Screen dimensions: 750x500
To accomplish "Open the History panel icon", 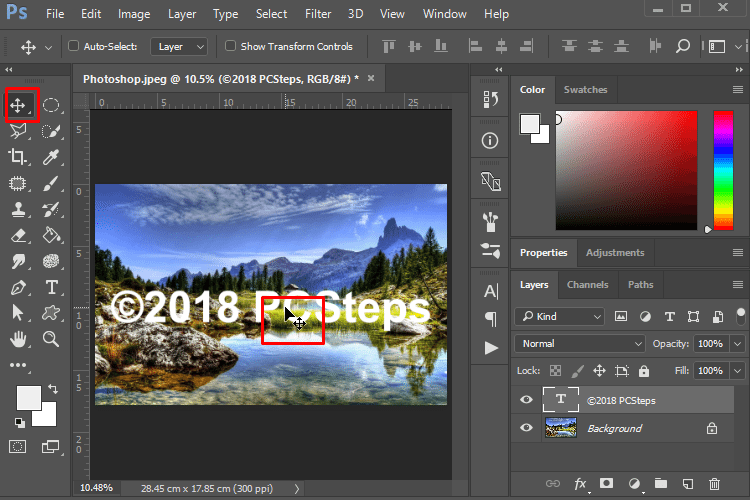I will pos(490,100).
